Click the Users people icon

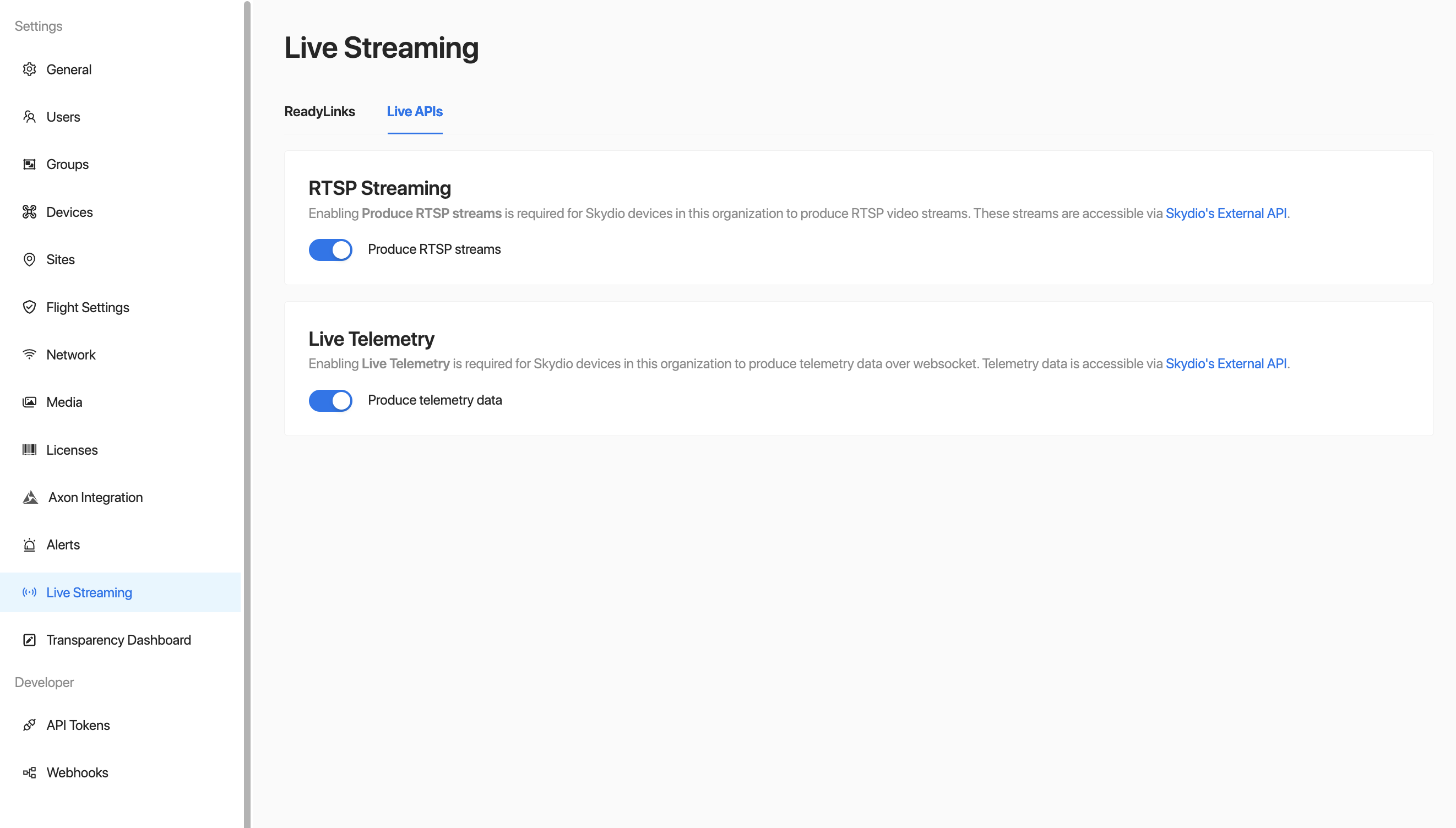coord(30,117)
